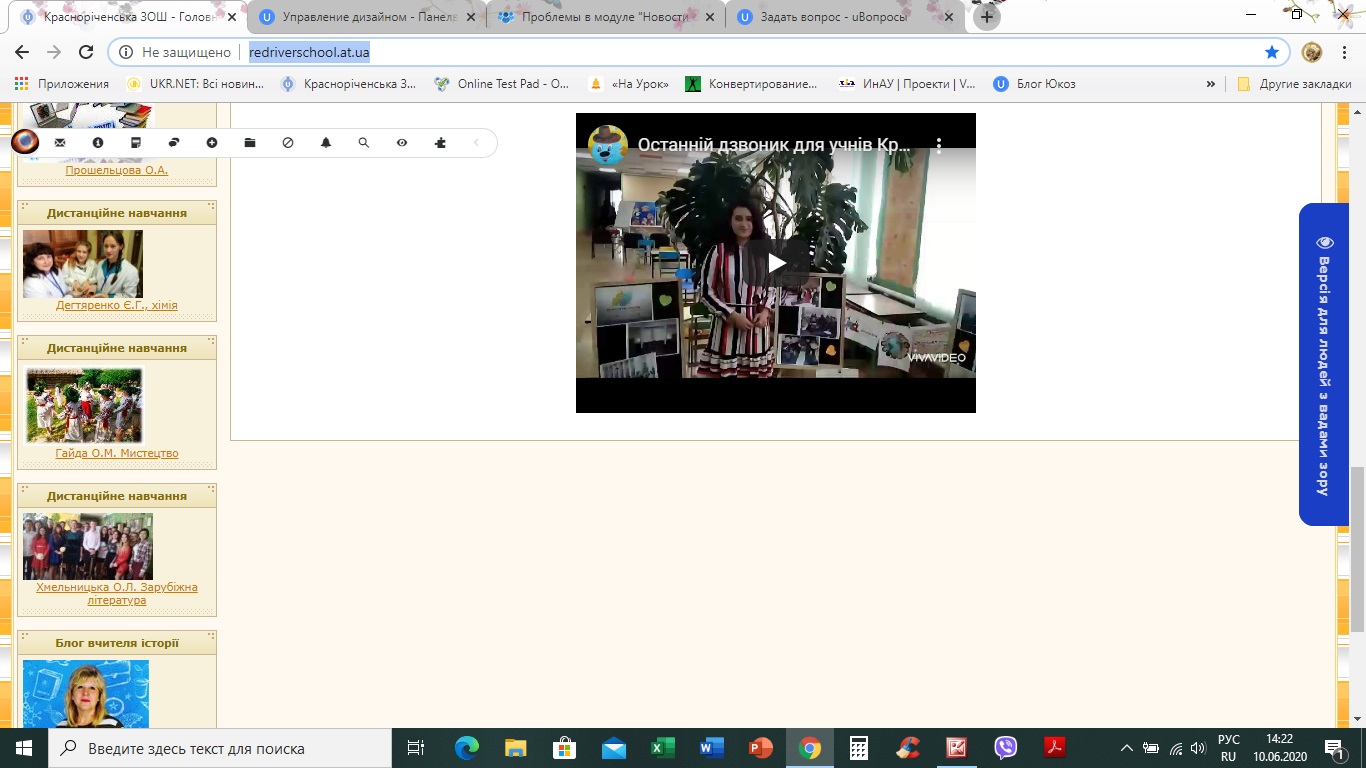Enable the visually impaired version side button

(1323, 364)
